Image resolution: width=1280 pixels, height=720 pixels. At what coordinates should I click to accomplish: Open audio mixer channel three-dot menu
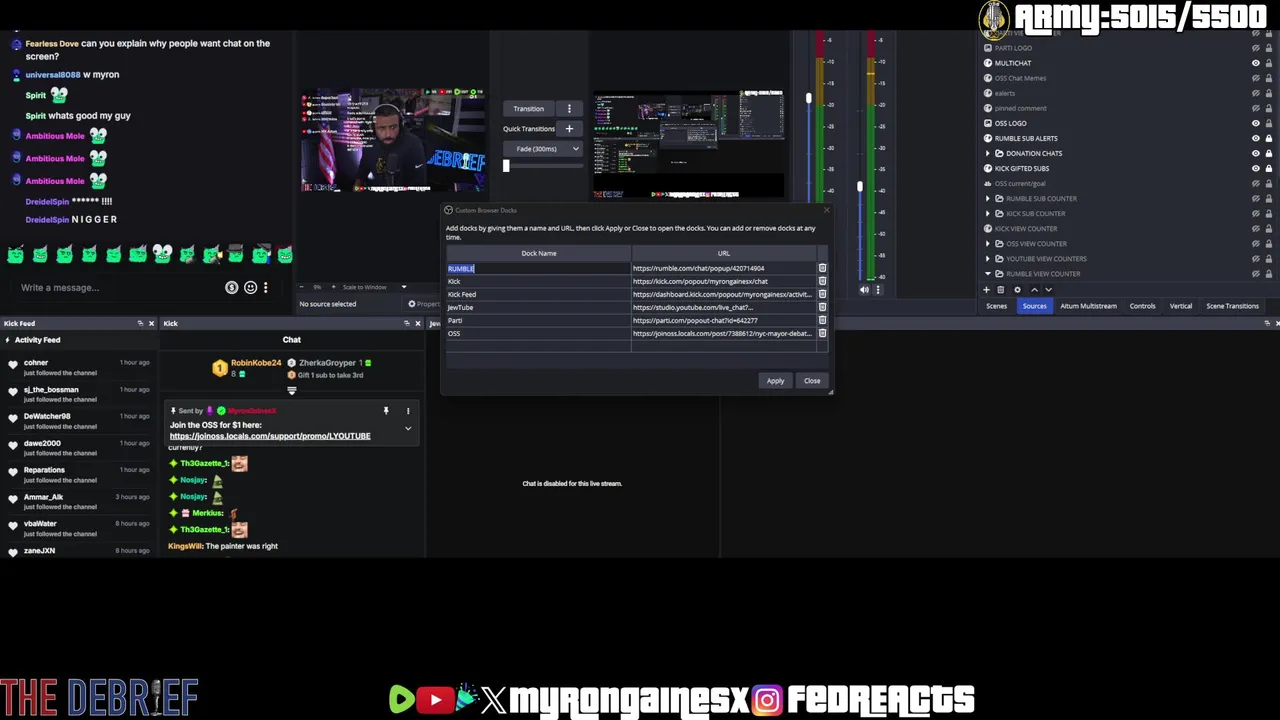(878, 290)
